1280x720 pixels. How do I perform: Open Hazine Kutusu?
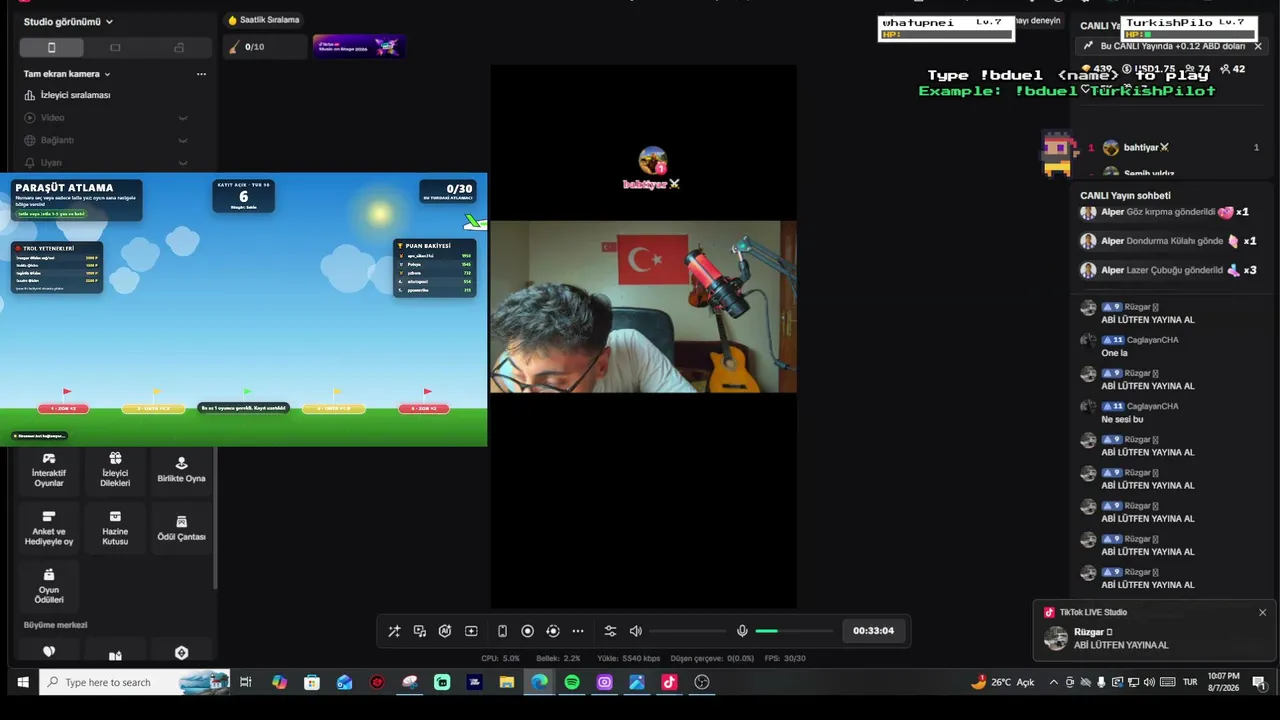[x=115, y=529]
